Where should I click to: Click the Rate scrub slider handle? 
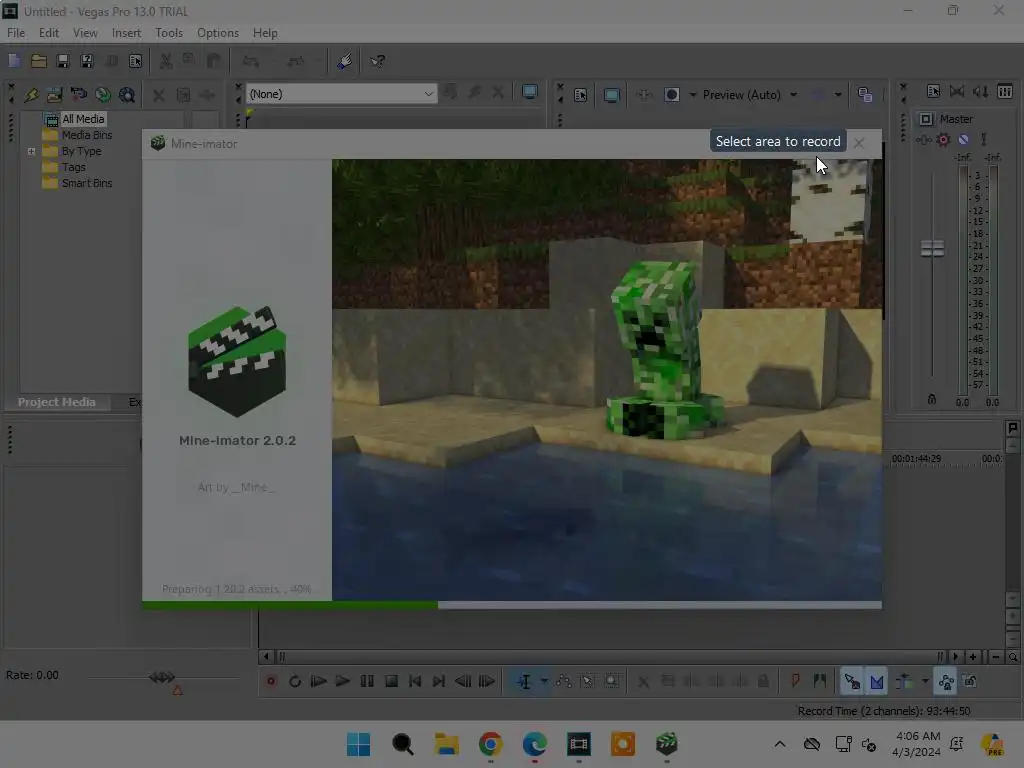tap(162, 677)
